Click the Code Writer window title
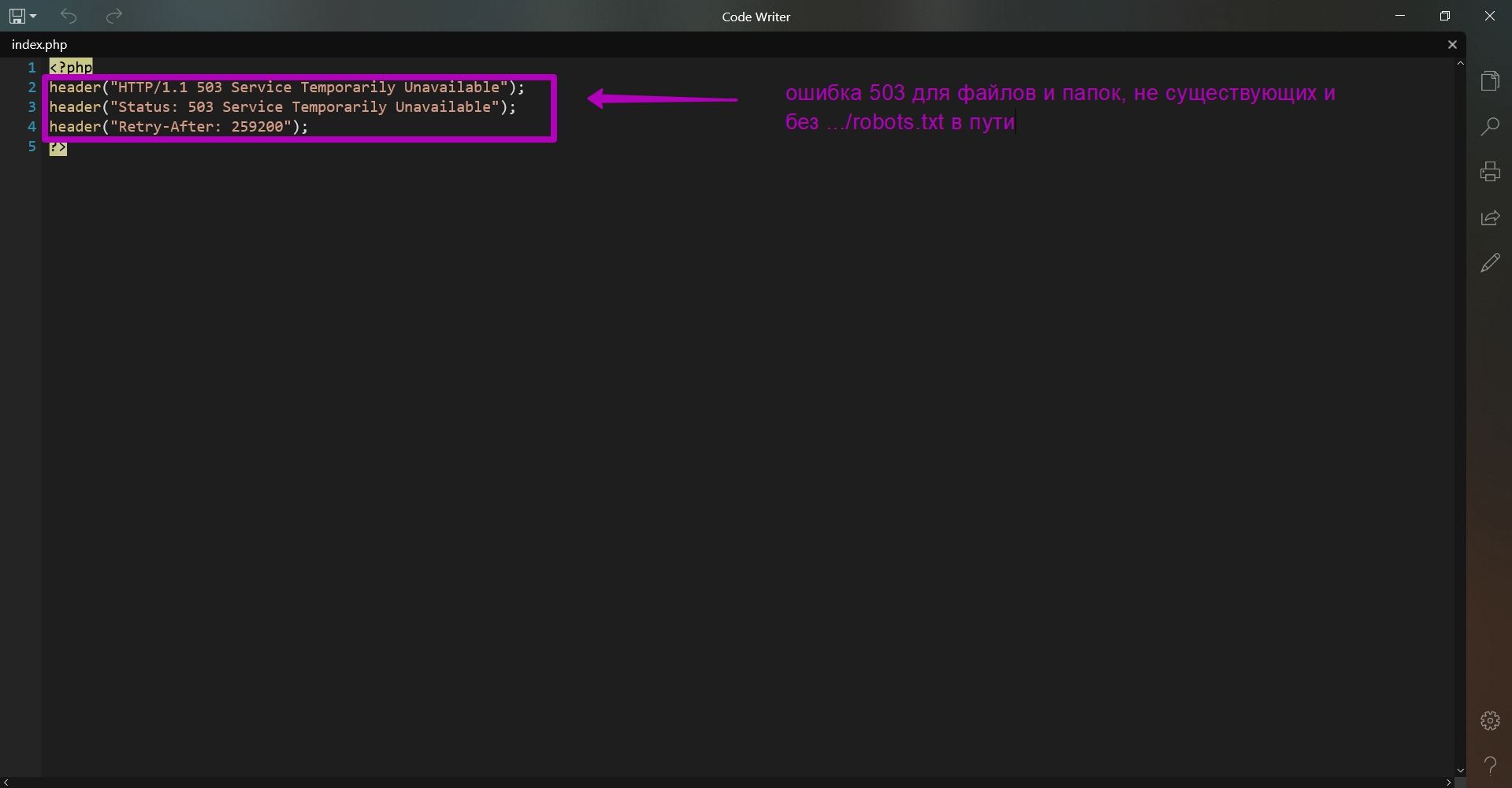1512x788 pixels. click(x=756, y=17)
